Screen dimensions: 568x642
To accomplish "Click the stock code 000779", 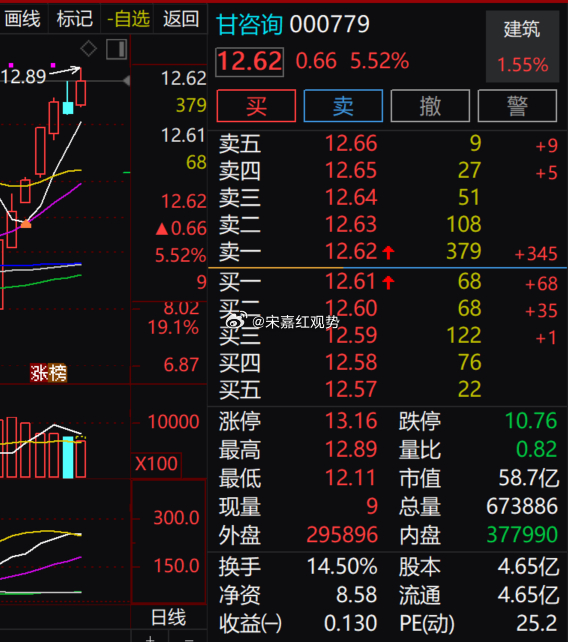I will 329,24.
